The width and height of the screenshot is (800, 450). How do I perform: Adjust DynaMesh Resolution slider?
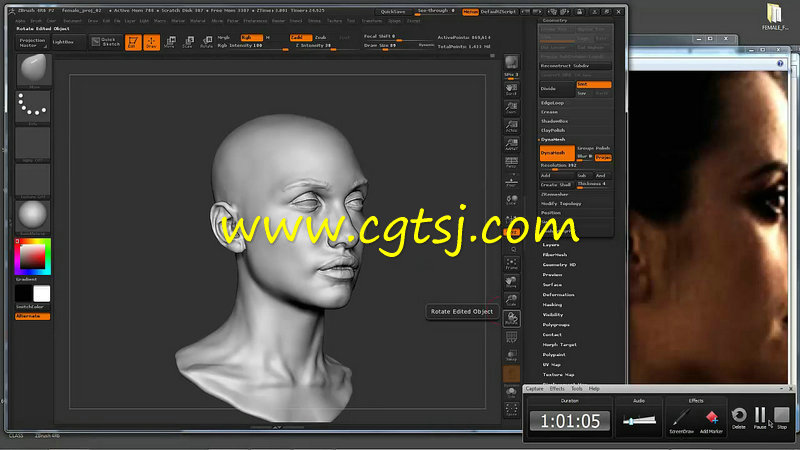pos(575,166)
